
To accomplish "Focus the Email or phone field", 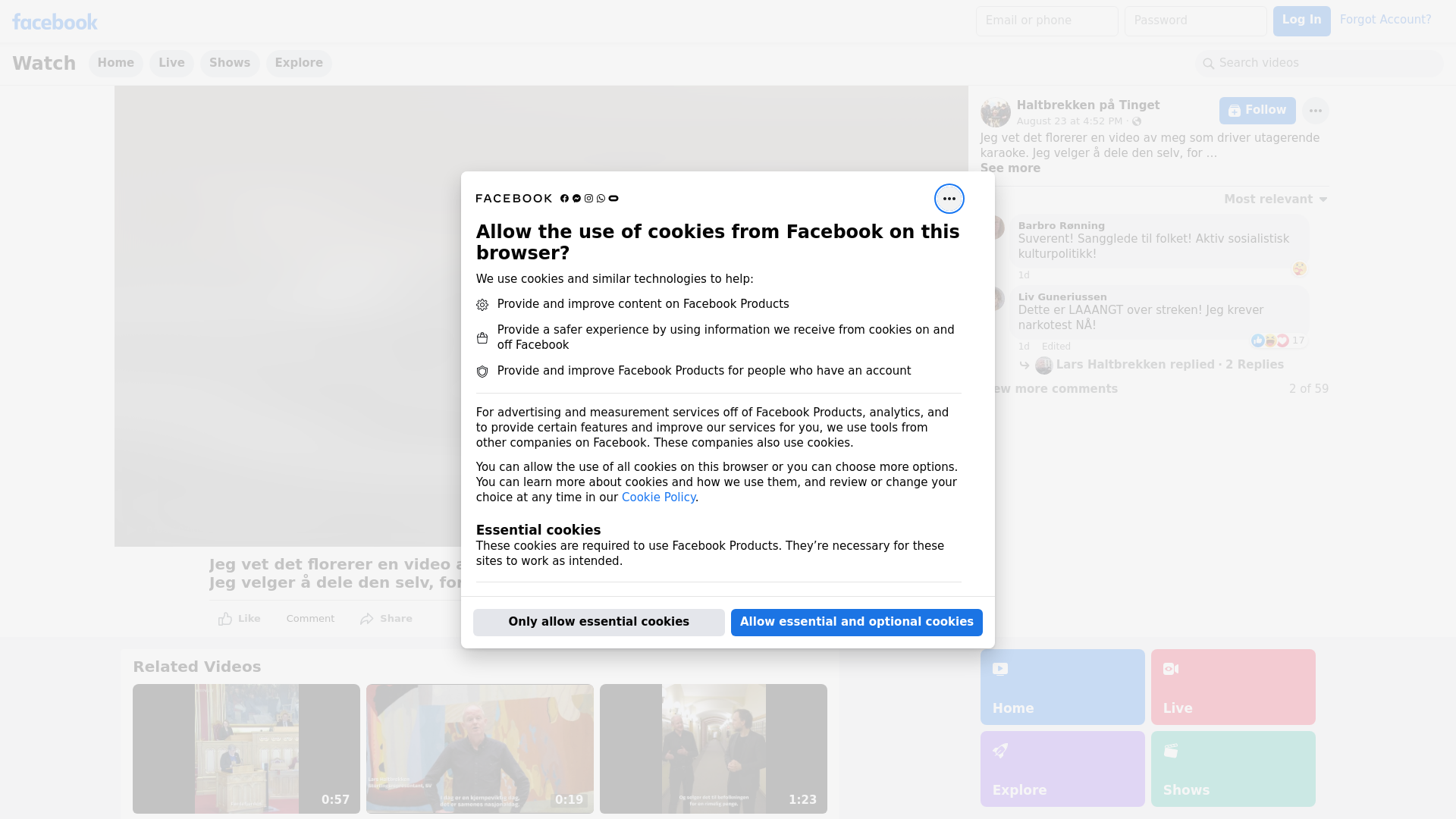I will pos(1047,21).
